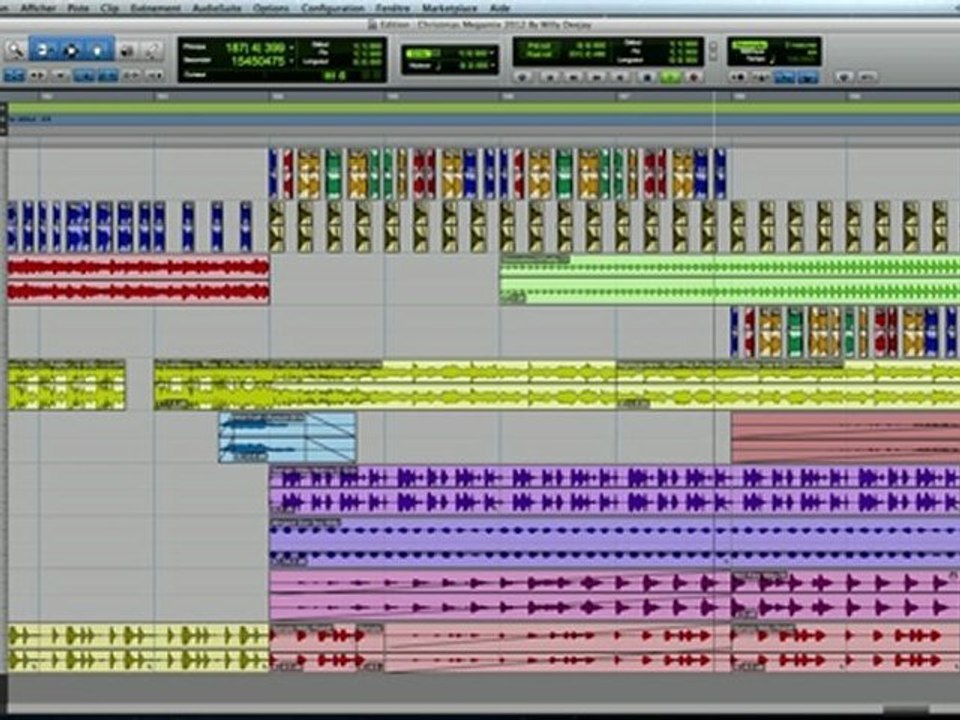Toggle the Zoom Toggle button
The width and height of the screenshot is (960, 720).
(x=14, y=76)
